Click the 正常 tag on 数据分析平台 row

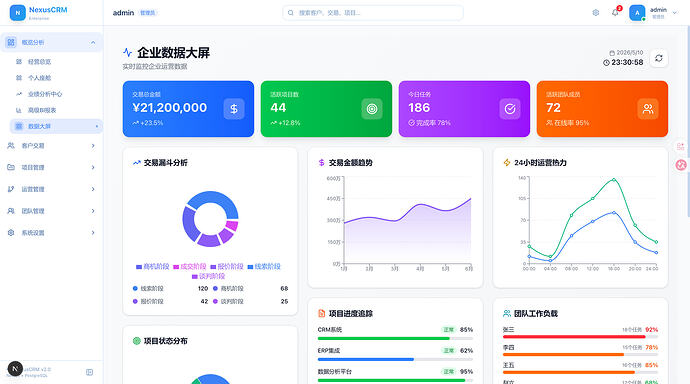(448, 372)
